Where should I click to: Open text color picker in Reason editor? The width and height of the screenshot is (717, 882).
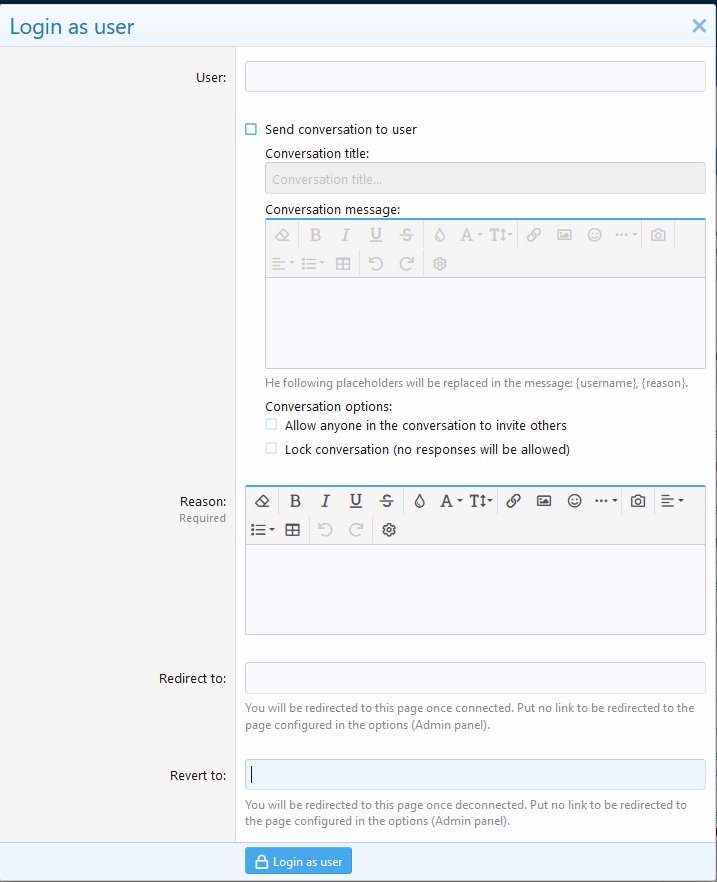click(x=419, y=501)
